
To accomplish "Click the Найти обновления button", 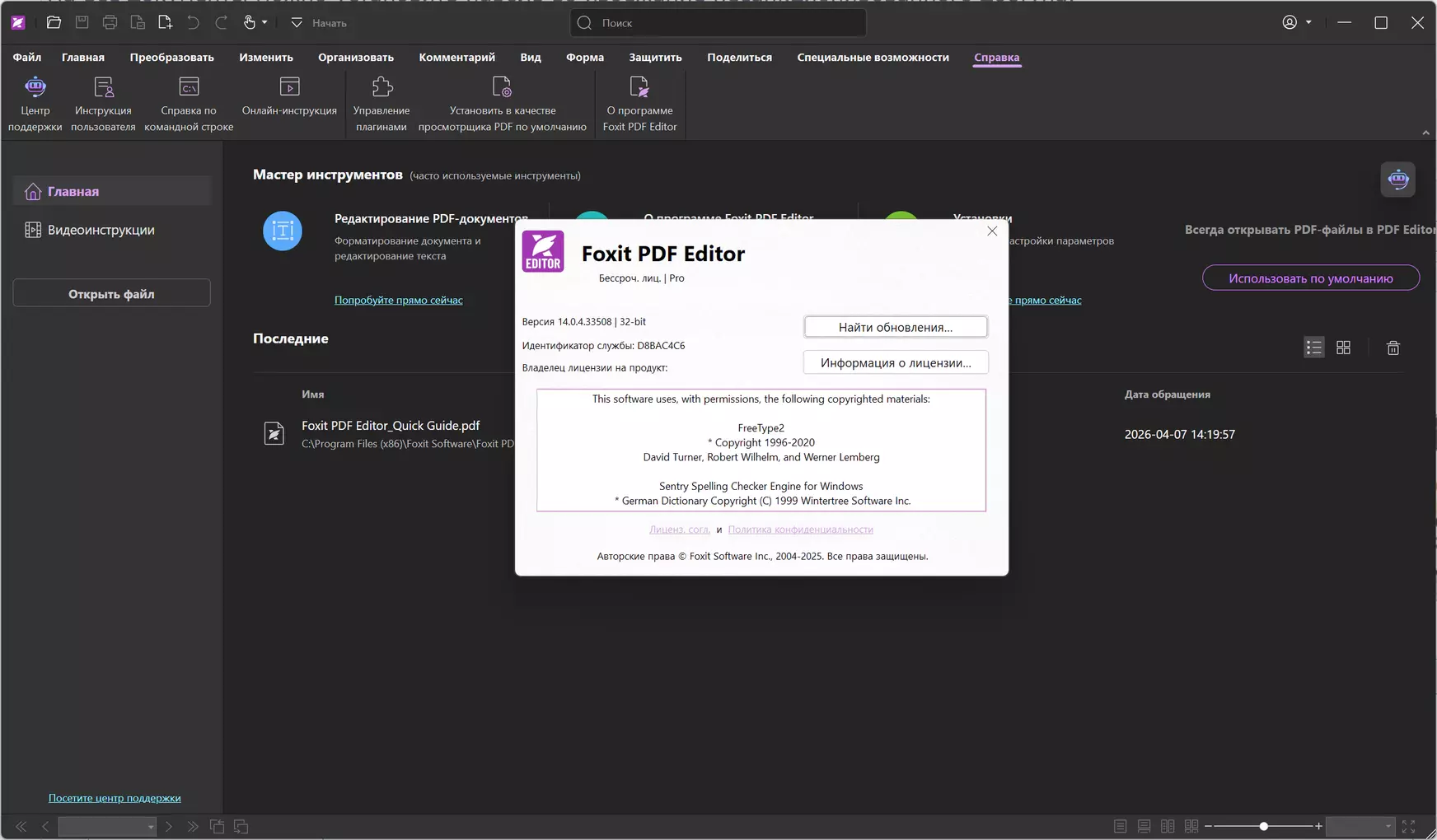I will (895, 327).
